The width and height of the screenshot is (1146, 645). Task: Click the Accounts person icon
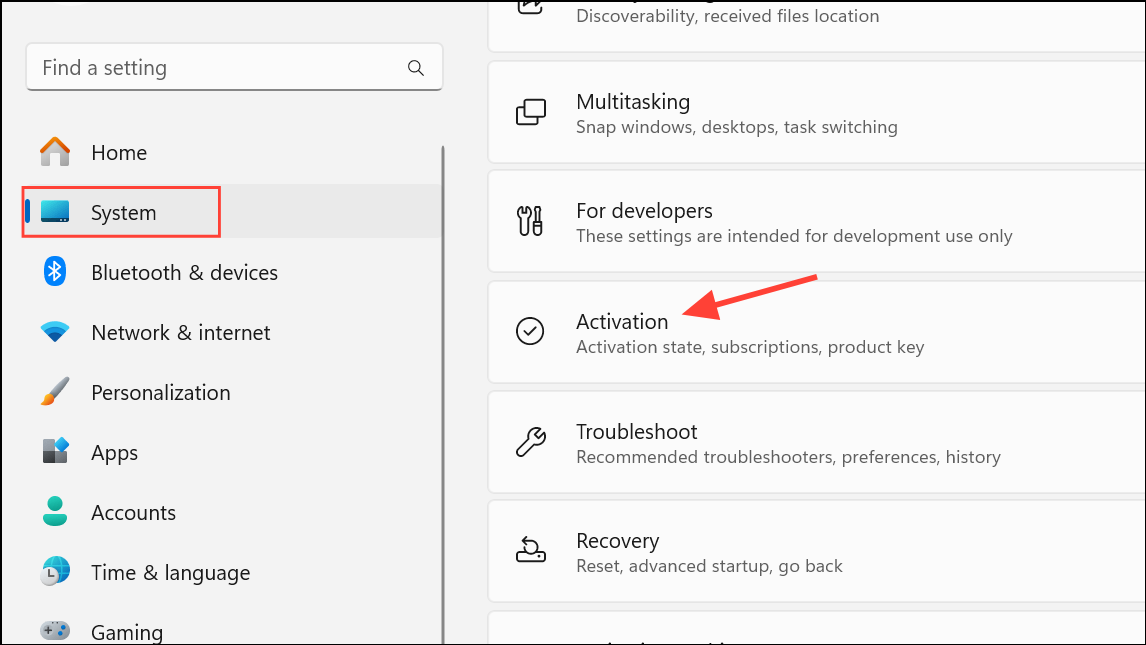click(55, 512)
